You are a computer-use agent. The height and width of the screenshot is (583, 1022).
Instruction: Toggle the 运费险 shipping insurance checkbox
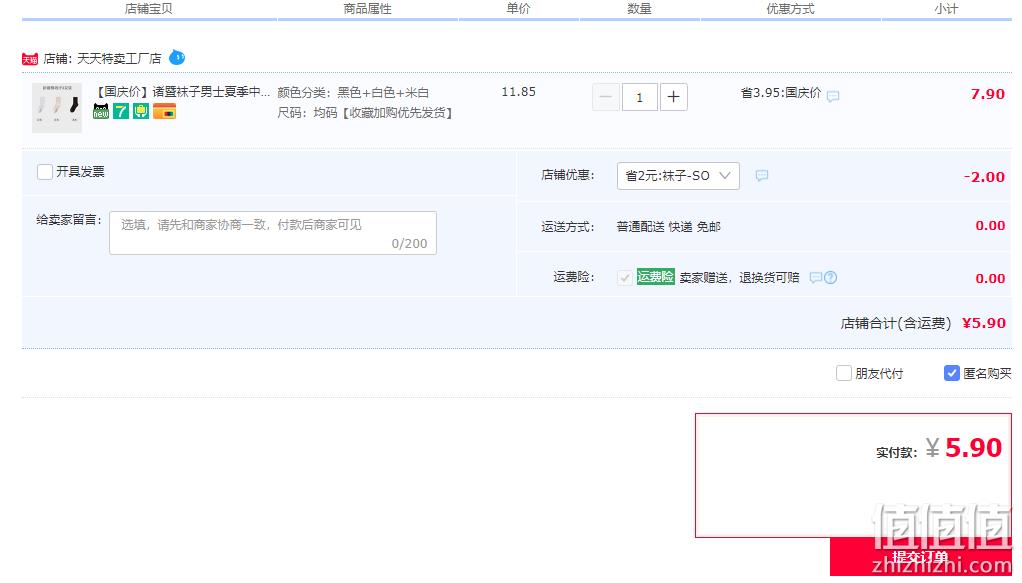pyautogui.click(x=624, y=278)
